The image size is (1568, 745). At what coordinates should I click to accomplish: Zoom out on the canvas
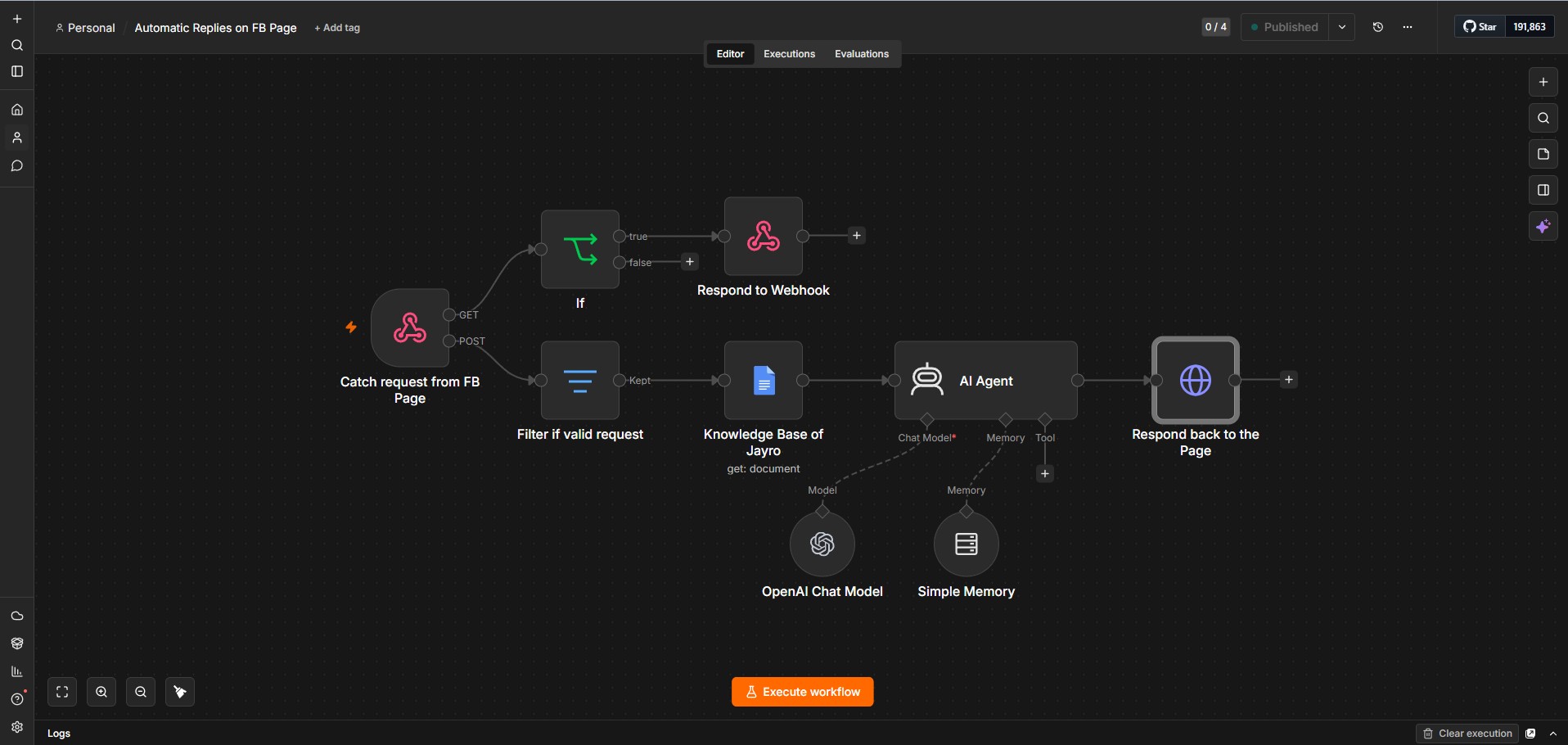point(141,692)
